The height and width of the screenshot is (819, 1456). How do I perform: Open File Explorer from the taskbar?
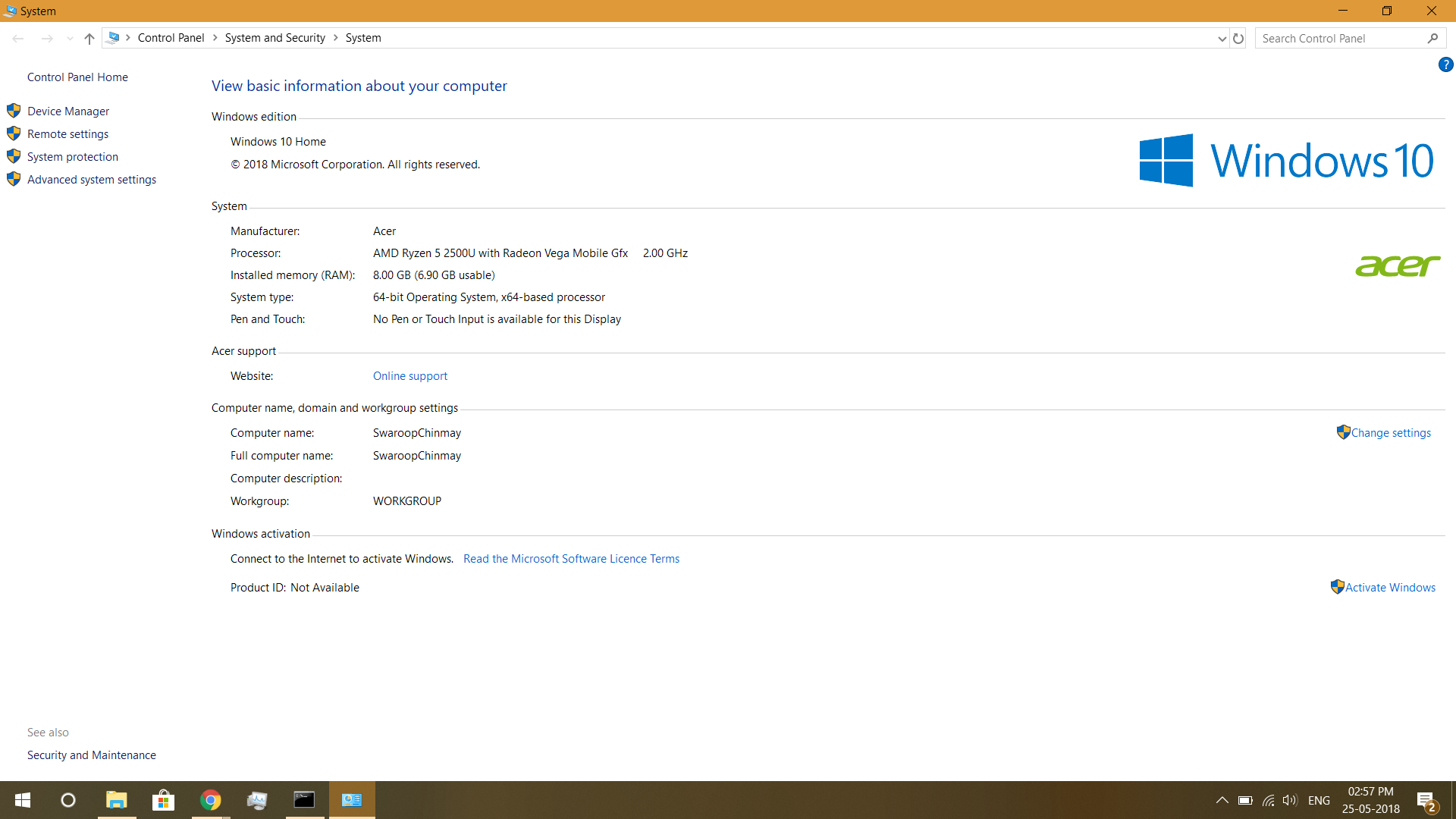coord(116,800)
